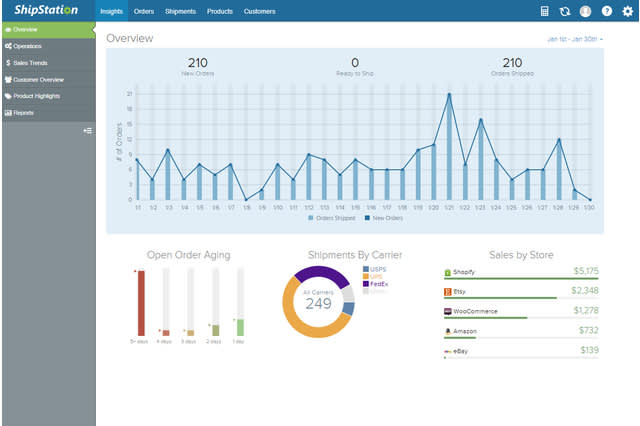
Task: Open the user account avatar
Action: [585, 11]
